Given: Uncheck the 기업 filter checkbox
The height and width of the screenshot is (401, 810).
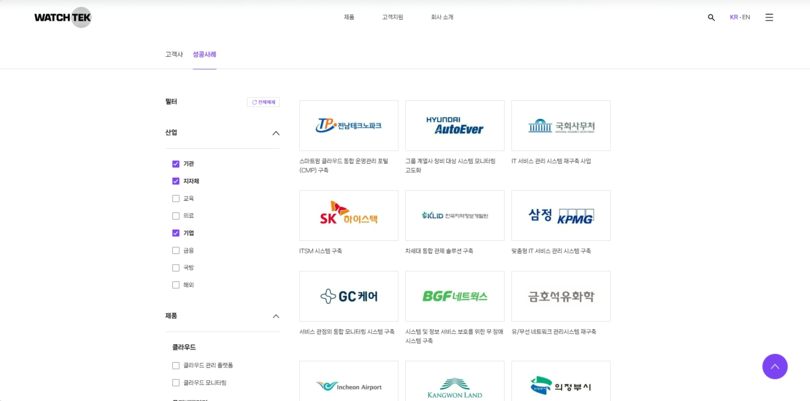Looking at the screenshot, I should point(176,233).
